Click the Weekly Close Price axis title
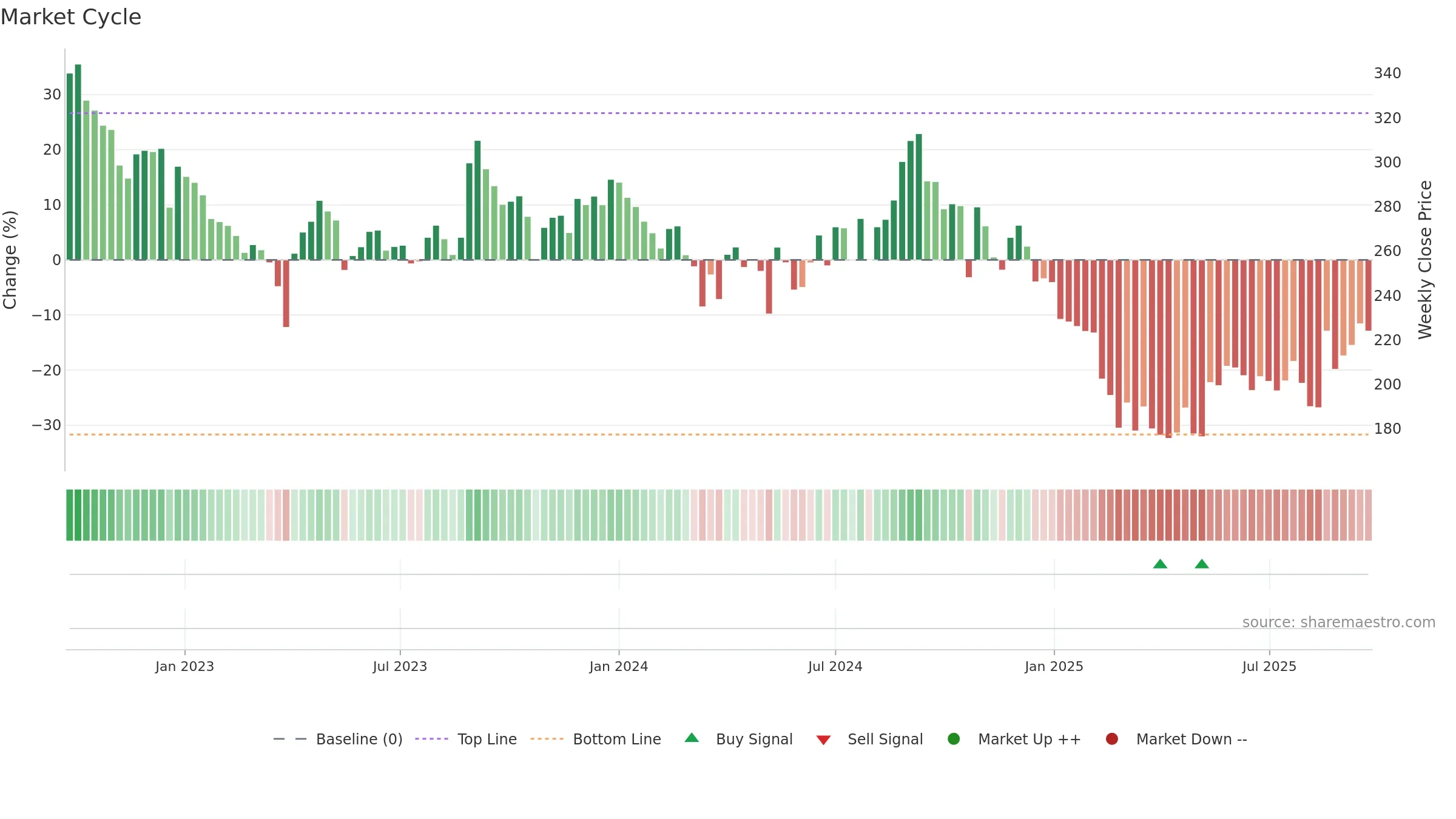The image size is (1456, 819). pyautogui.click(x=1425, y=260)
